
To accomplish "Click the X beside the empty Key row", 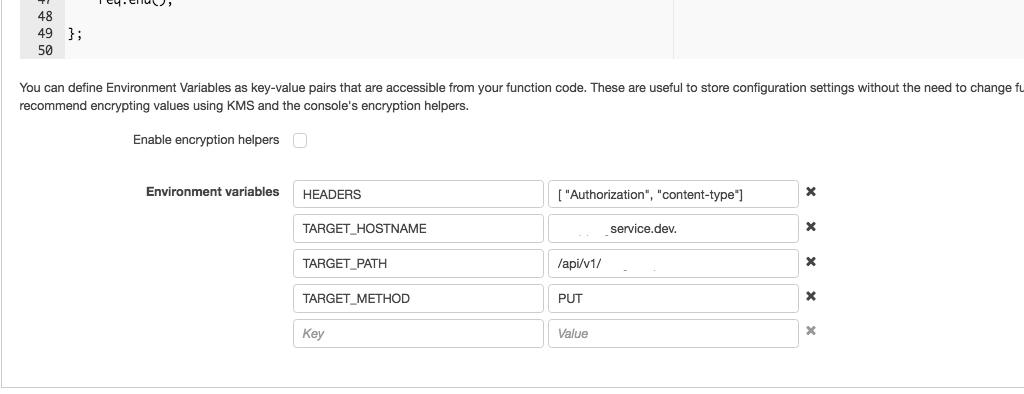I will 810,331.
